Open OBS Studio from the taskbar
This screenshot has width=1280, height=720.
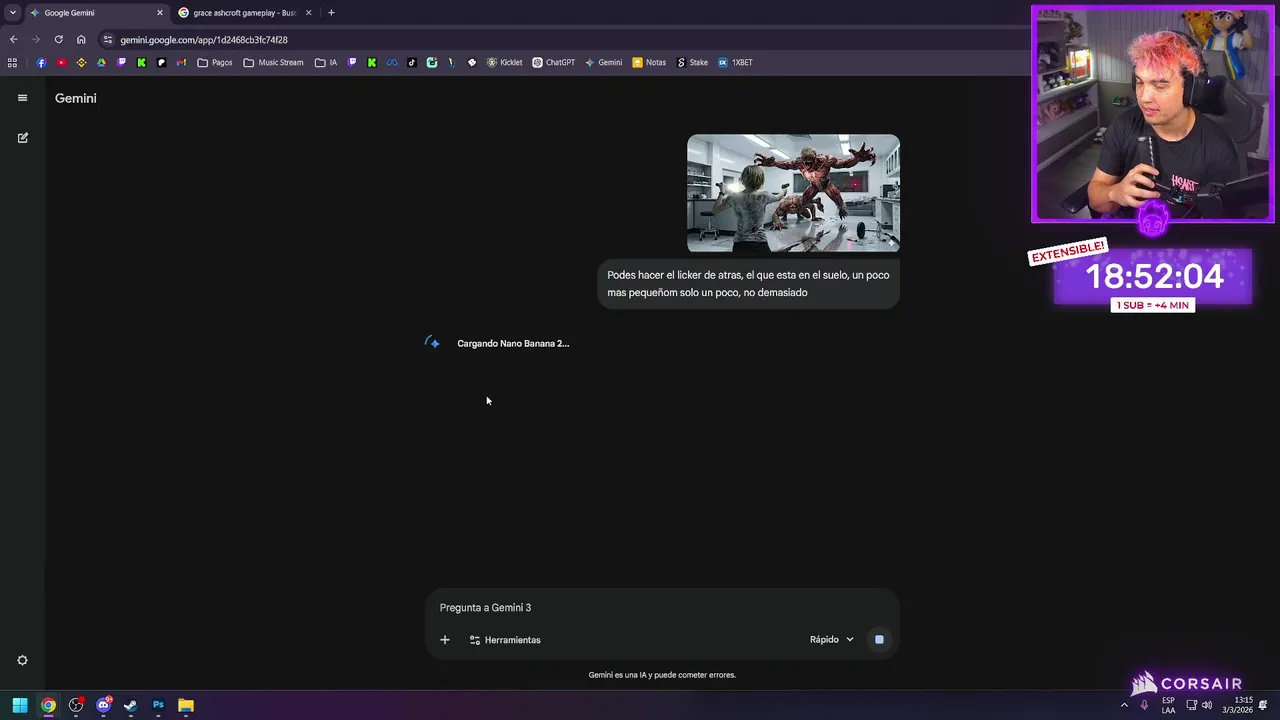[76, 705]
